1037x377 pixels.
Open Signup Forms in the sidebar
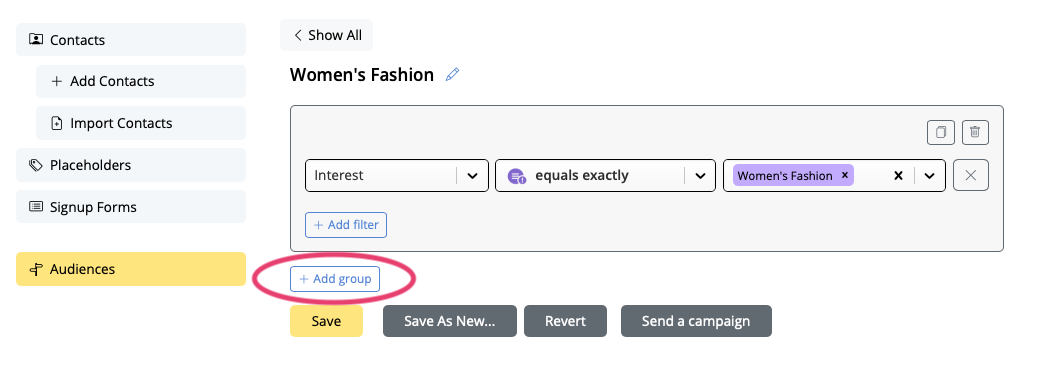tap(131, 207)
